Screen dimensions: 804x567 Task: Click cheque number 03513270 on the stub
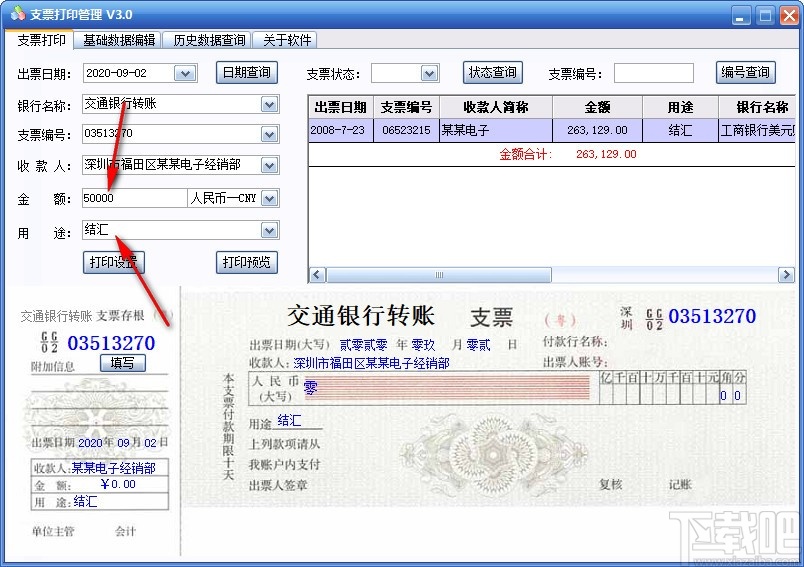(111, 343)
